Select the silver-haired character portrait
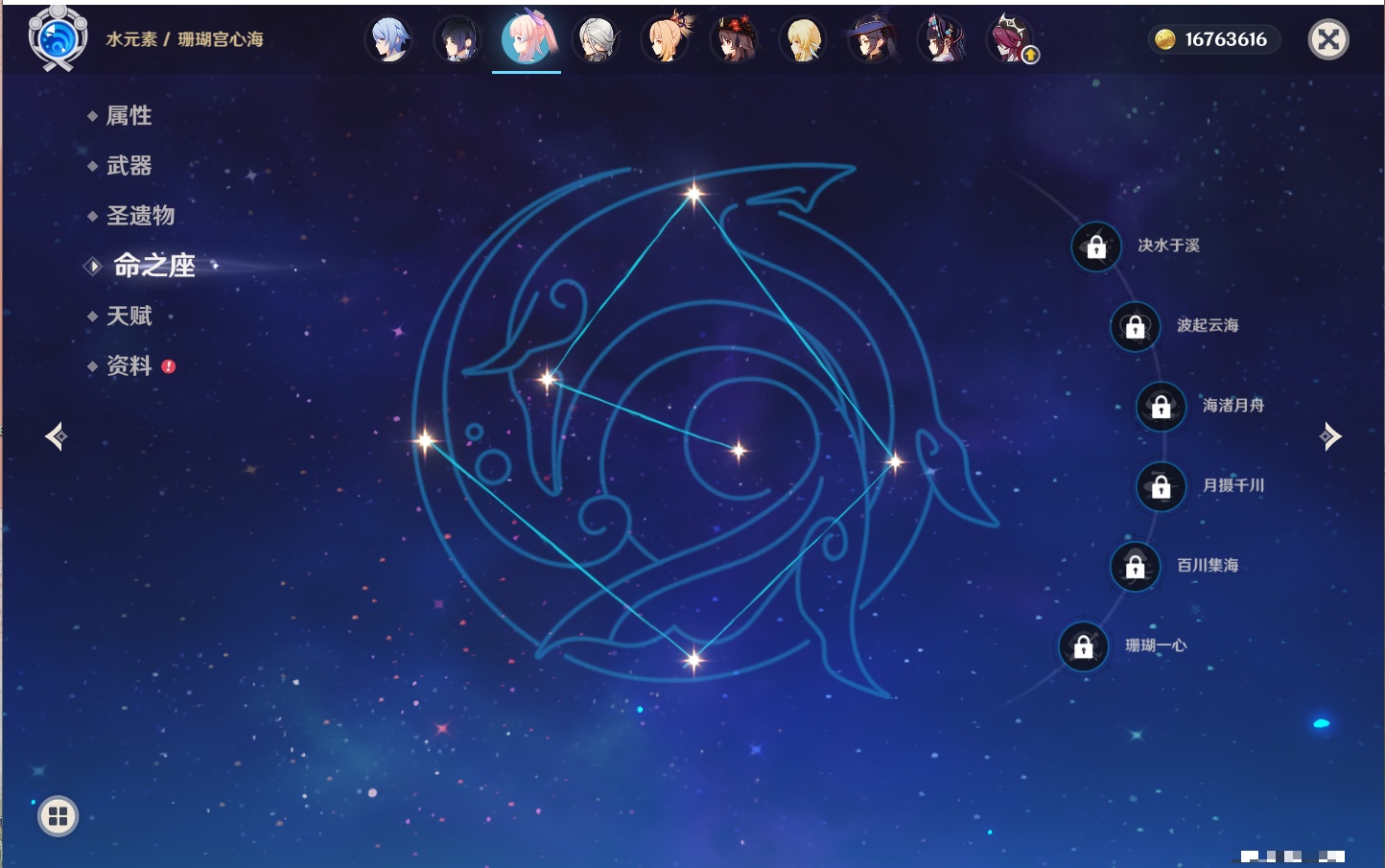The image size is (1385, 868). (x=596, y=39)
